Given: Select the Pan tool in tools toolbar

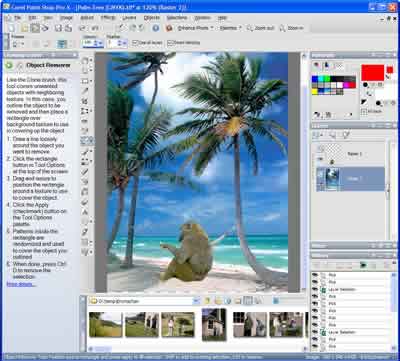Looking at the screenshot, I should coord(85,60).
